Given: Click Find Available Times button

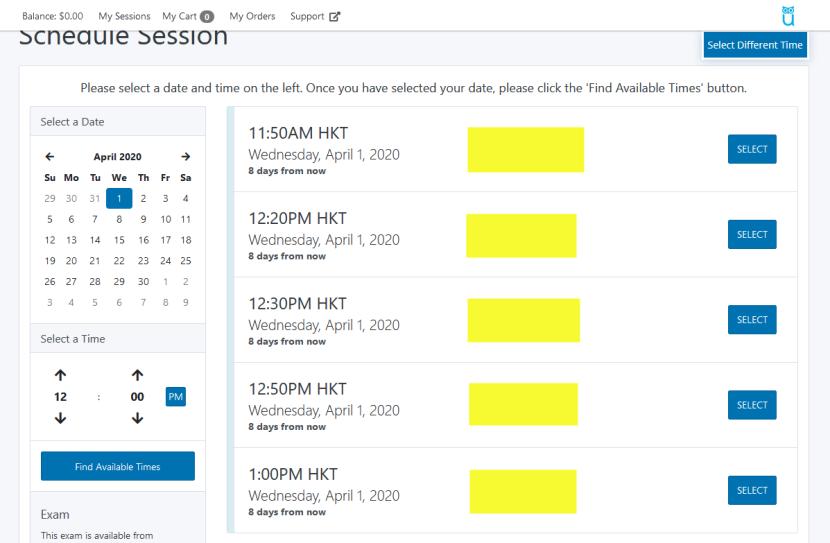Looking at the screenshot, I should click(x=118, y=466).
